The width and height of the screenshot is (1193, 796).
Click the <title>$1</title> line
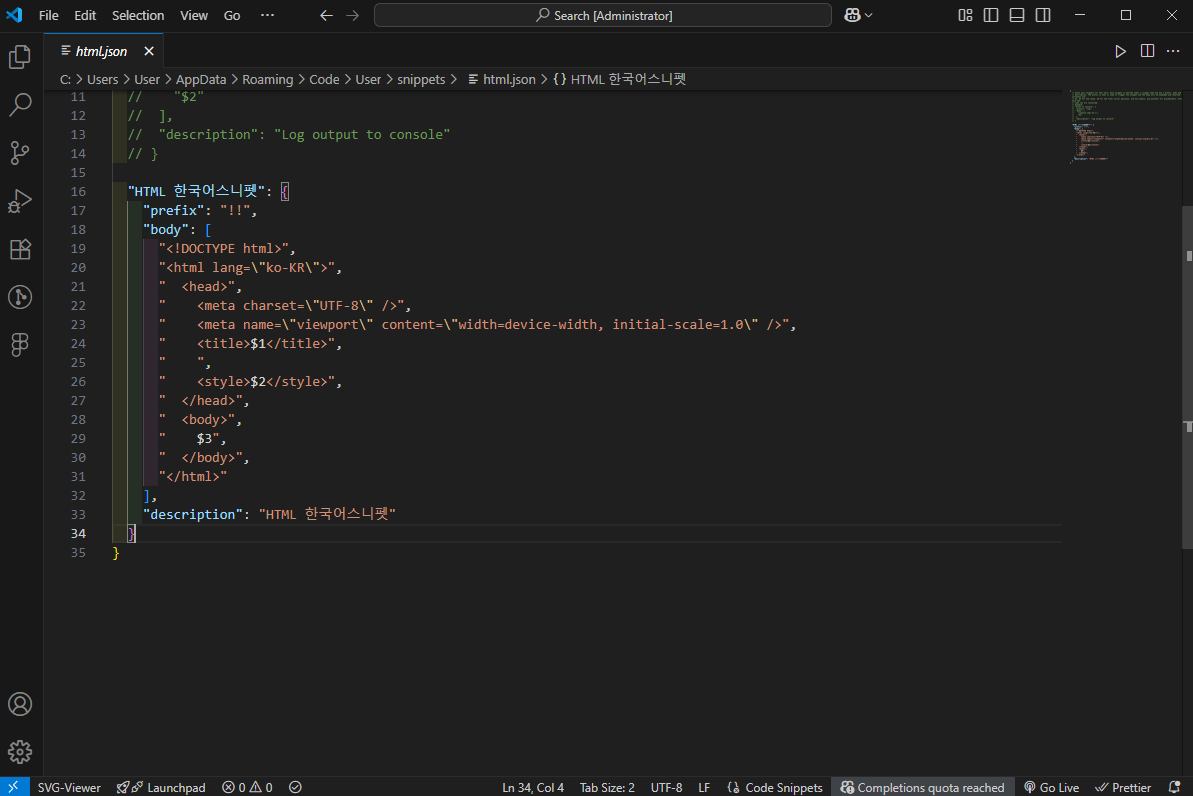269,343
